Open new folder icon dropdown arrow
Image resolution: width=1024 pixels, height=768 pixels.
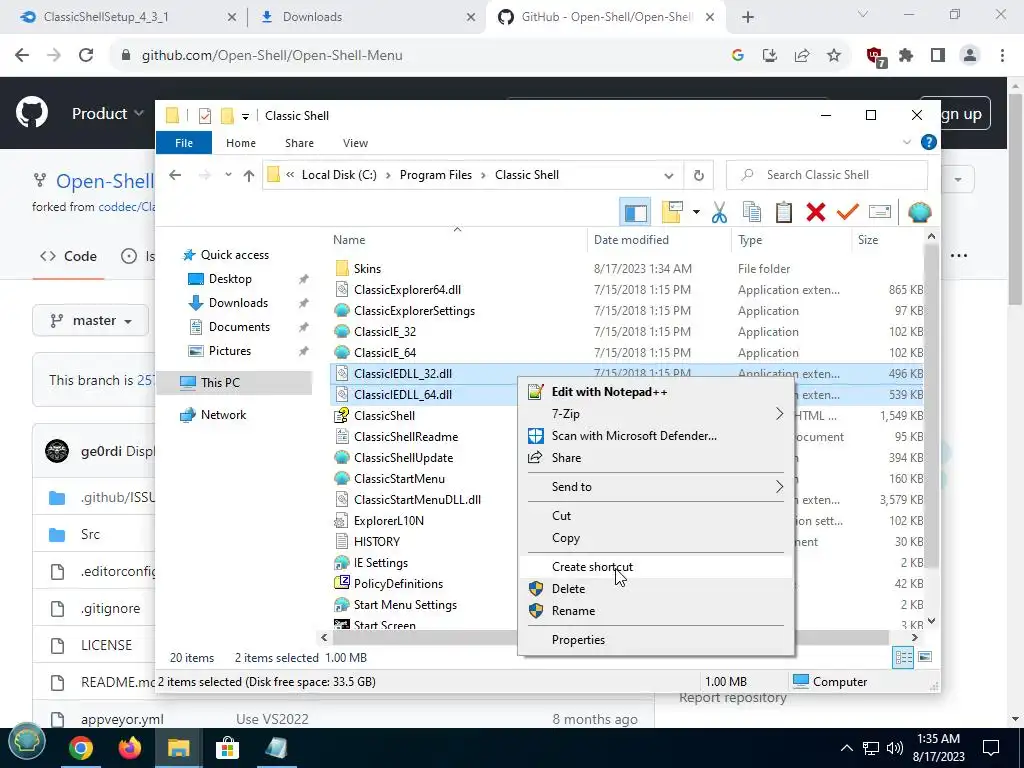[696, 212]
